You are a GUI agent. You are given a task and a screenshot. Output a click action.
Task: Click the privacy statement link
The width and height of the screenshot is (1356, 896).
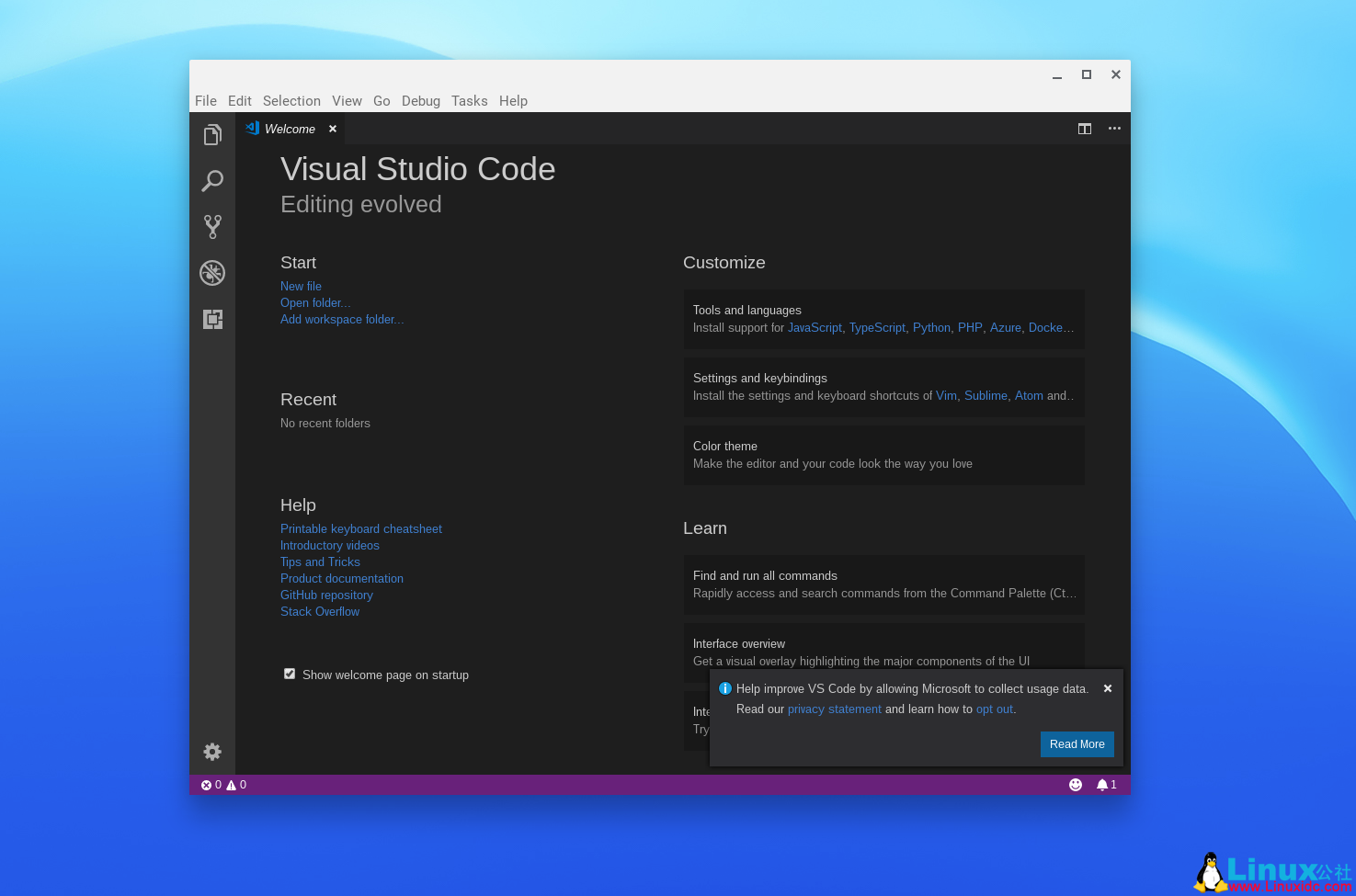click(834, 709)
